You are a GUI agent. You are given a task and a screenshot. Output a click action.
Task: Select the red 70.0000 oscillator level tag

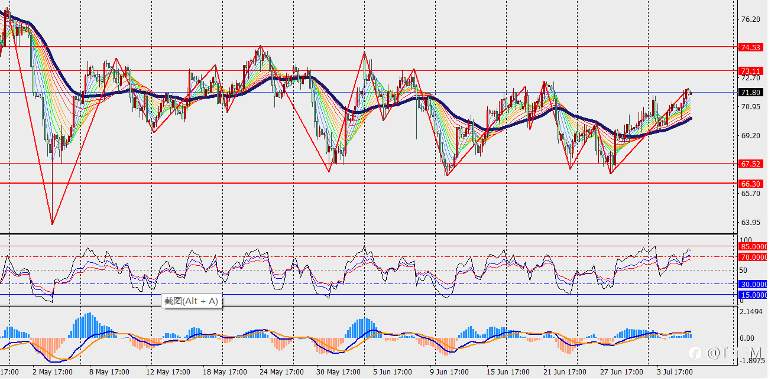click(x=753, y=257)
